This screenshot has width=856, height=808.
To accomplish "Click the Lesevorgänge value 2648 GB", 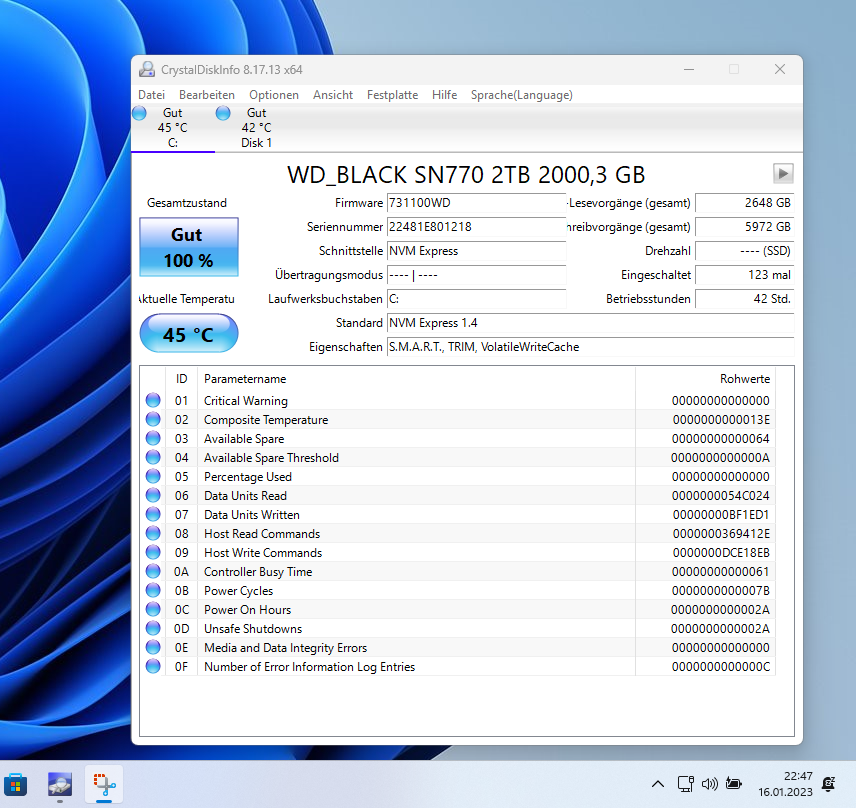I will 744,203.
